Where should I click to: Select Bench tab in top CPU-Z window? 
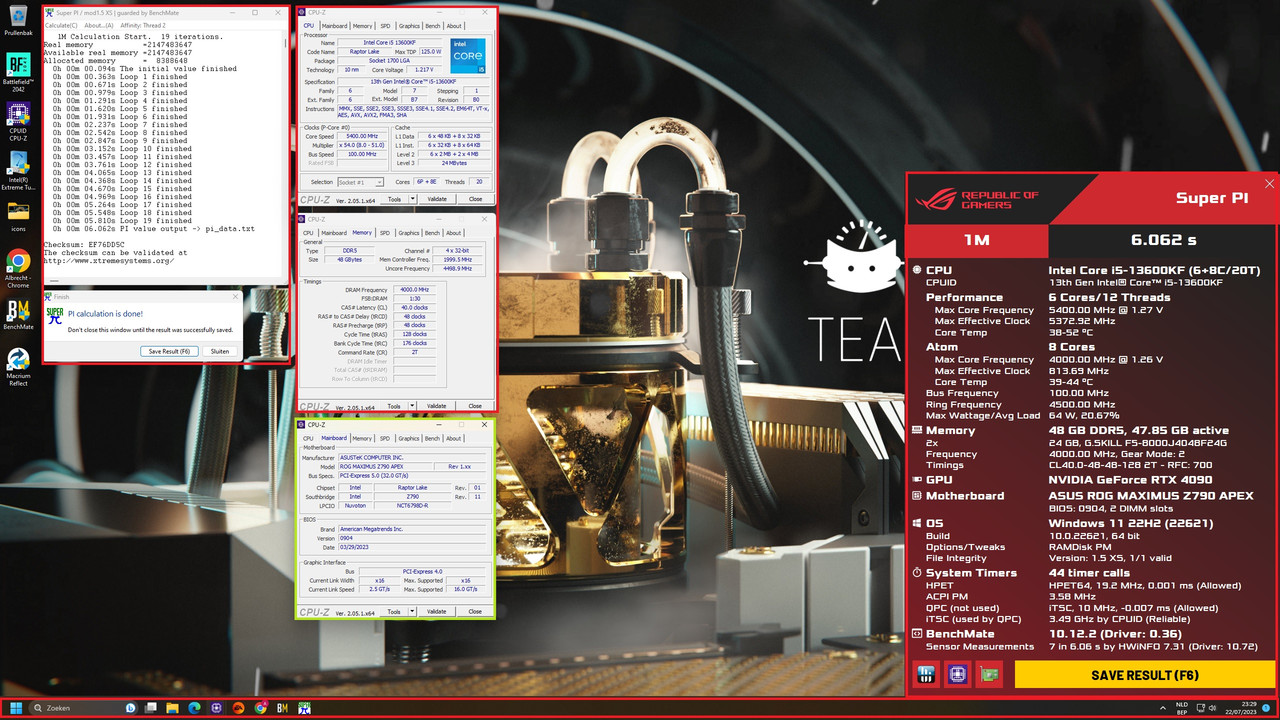(433, 26)
